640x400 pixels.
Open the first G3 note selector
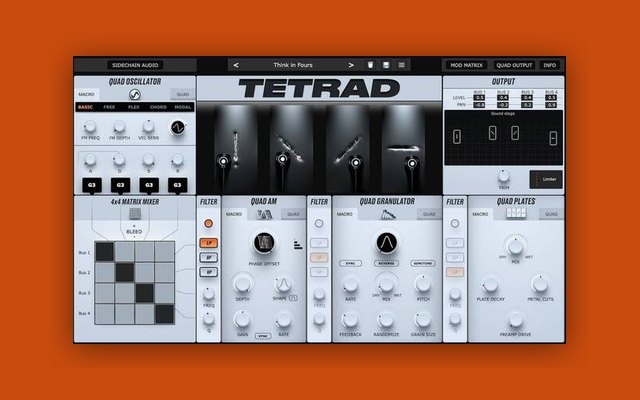click(92, 185)
